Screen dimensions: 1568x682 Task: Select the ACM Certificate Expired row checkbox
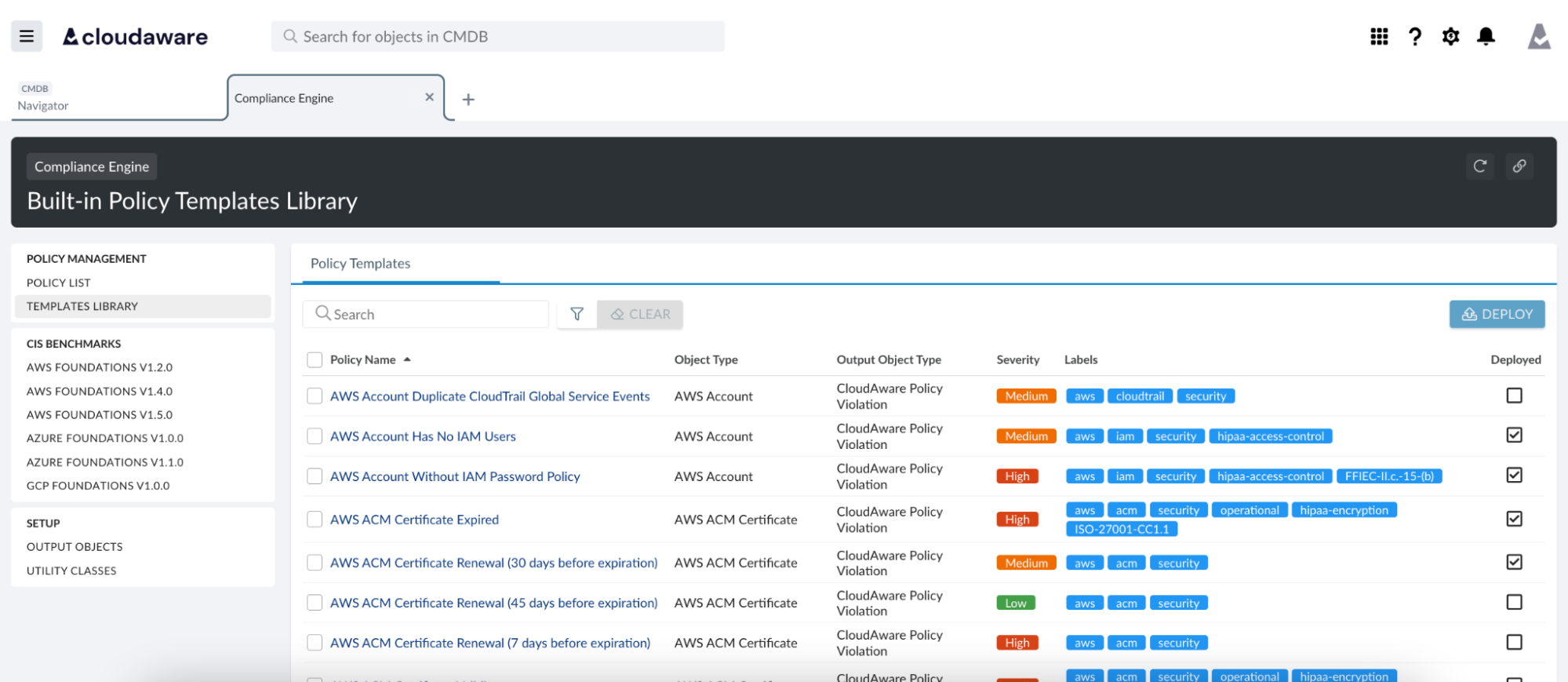click(x=315, y=520)
